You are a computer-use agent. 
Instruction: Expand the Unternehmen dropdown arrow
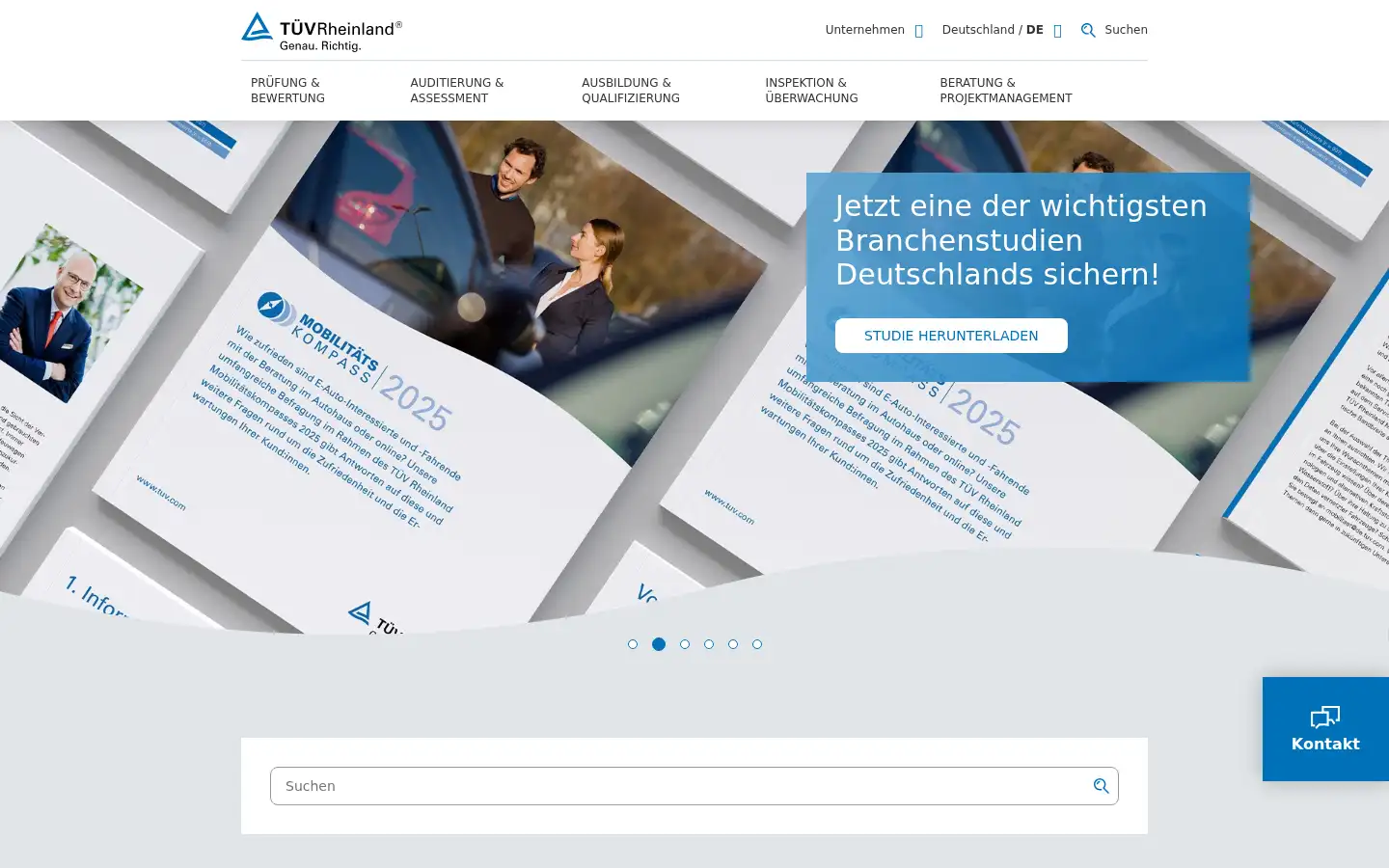[x=919, y=31]
